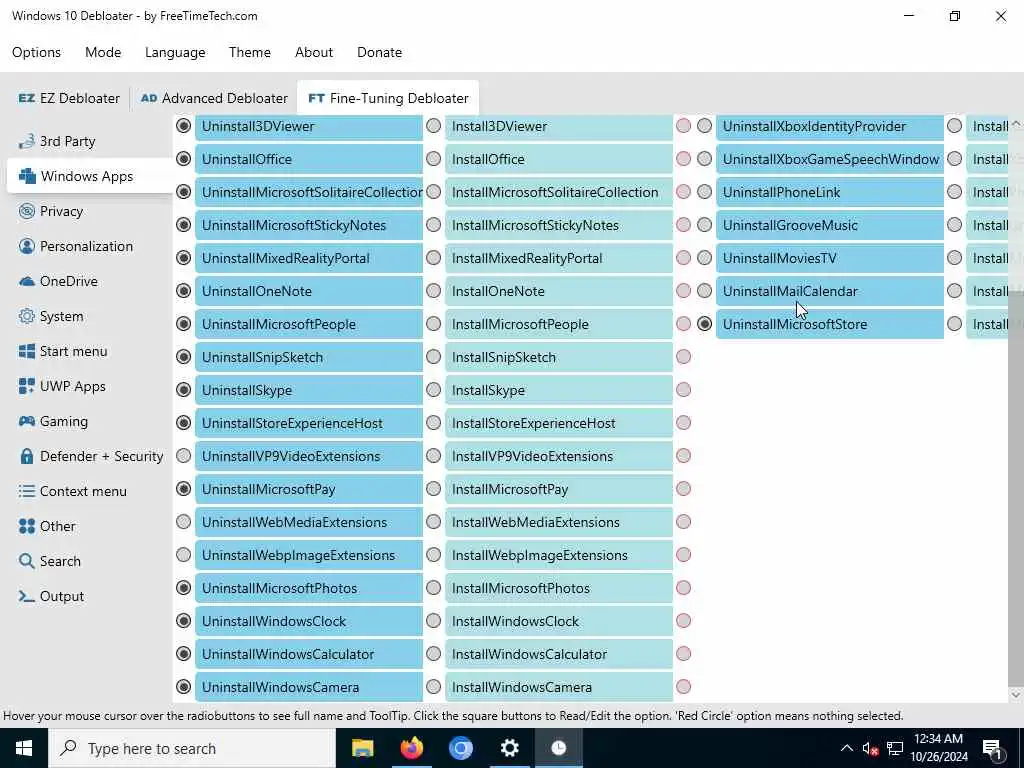
Task: Select the UninstallWebMediaExtensions radio button
Action: click(x=184, y=521)
